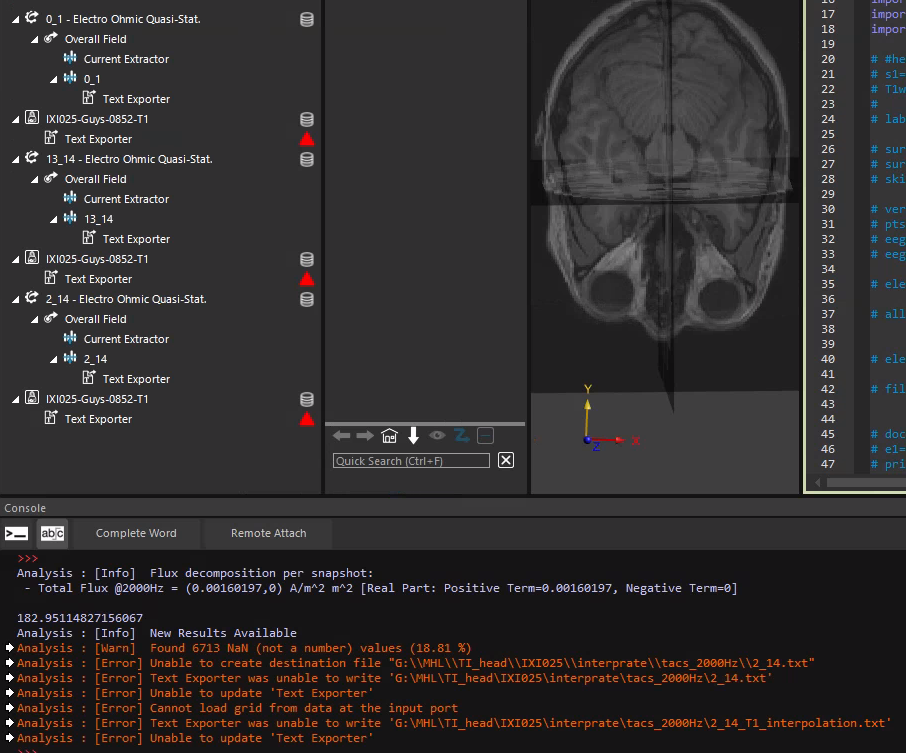Click arrow marker beside 'Found 6713 NaN' warning
Viewport: 906px width, 753px height.
tap(9, 647)
